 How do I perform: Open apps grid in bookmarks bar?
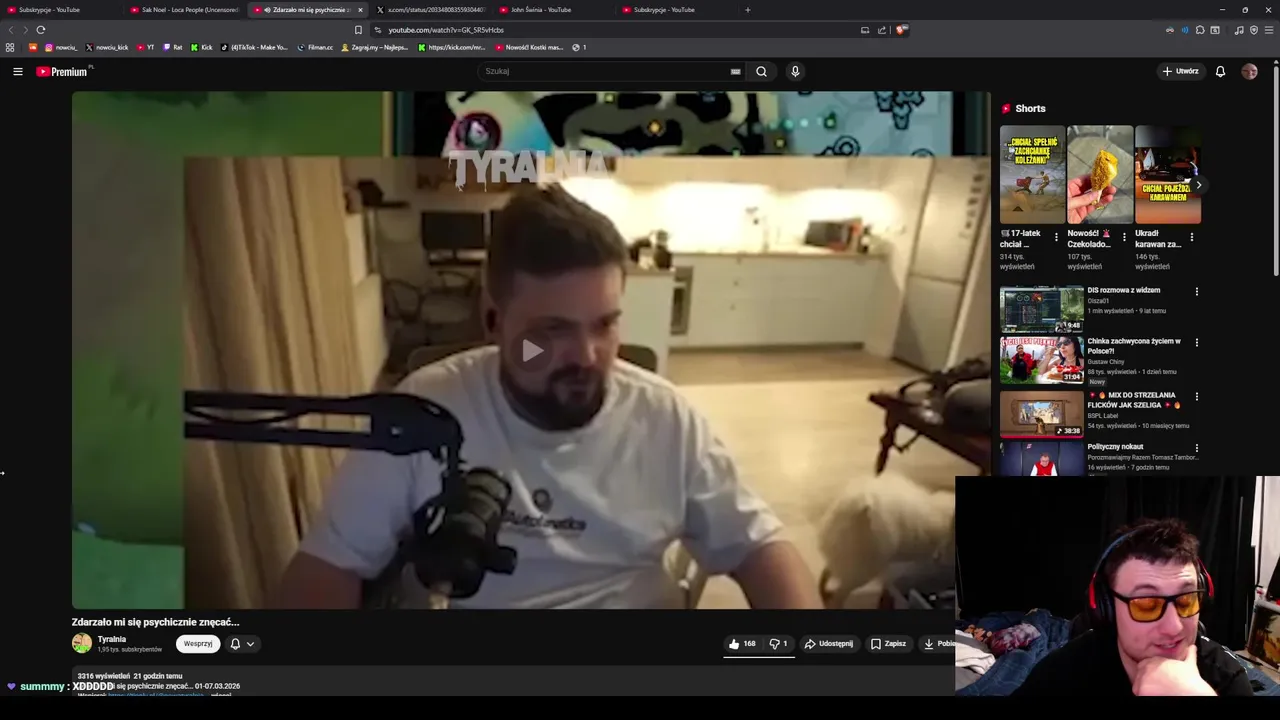pos(10,47)
